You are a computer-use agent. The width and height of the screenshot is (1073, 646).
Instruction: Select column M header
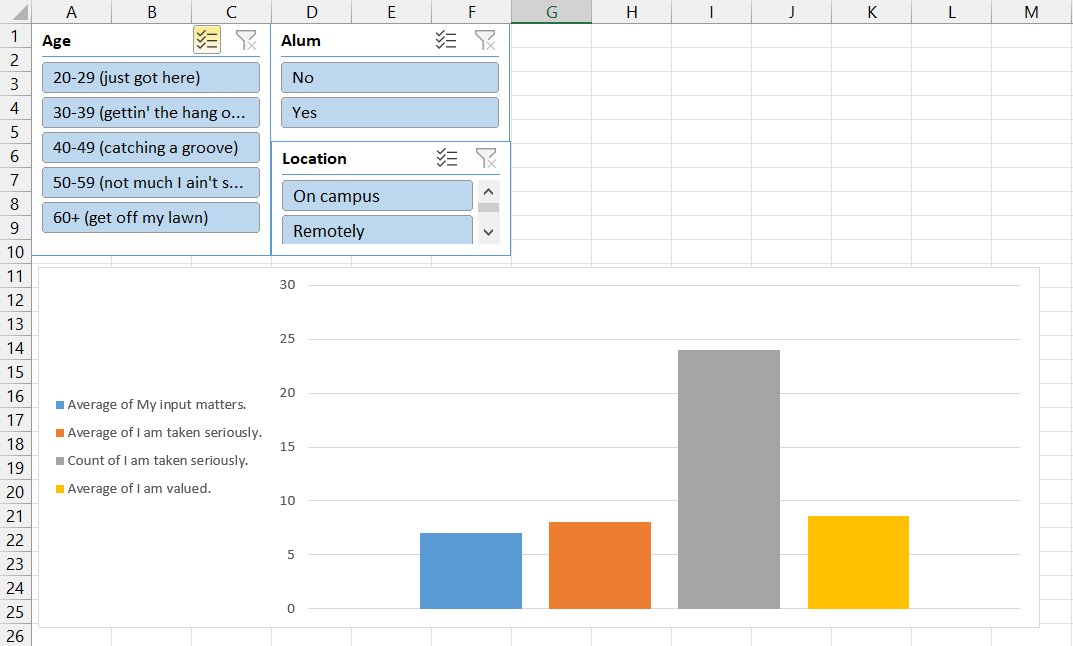(1031, 12)
